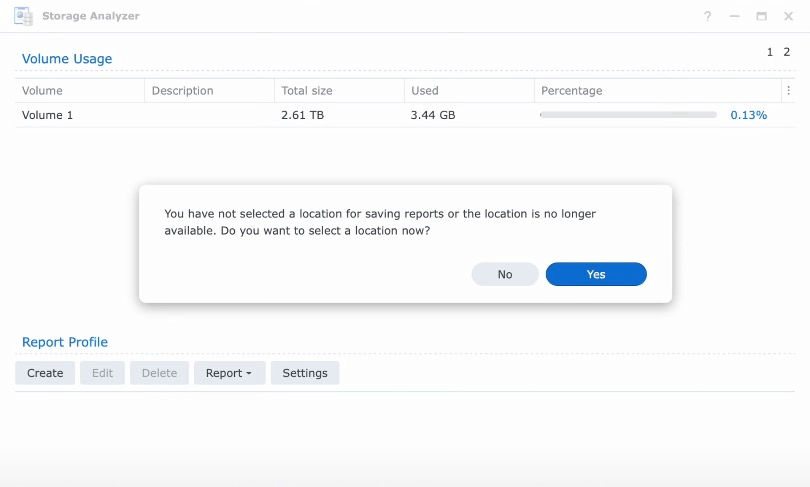Open Settings in the Report Profile toolbar
The height and width of the screenshot is (487, 810).
(x=305, y=373)
